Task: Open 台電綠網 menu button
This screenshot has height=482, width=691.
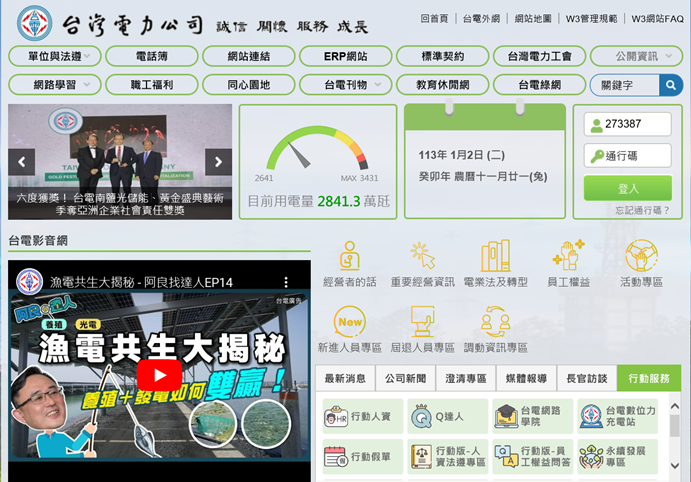Action: 539,85
